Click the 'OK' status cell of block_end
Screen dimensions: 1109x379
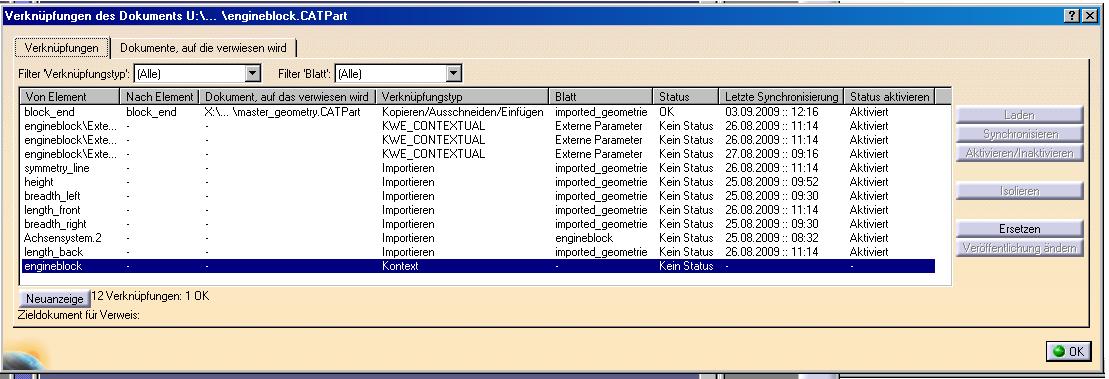(667, 112)
